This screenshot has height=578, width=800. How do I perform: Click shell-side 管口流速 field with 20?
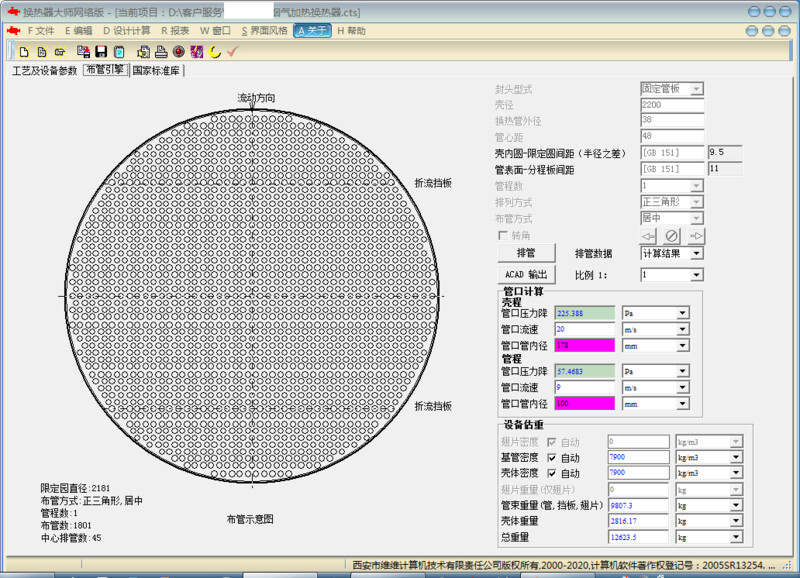585,330
